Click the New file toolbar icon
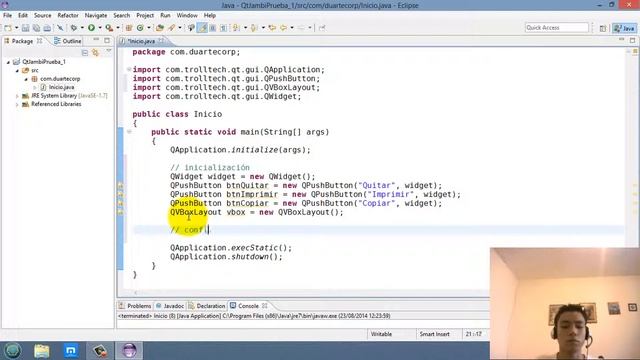This screenshot has height=360, width=640. (x=8, y=28)
